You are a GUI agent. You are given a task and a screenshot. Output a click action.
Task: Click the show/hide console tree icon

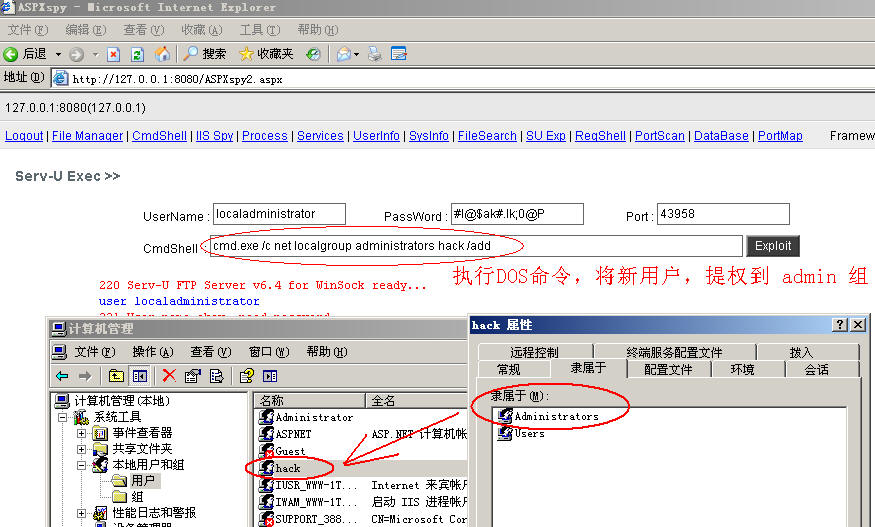(x=140, y=376)
